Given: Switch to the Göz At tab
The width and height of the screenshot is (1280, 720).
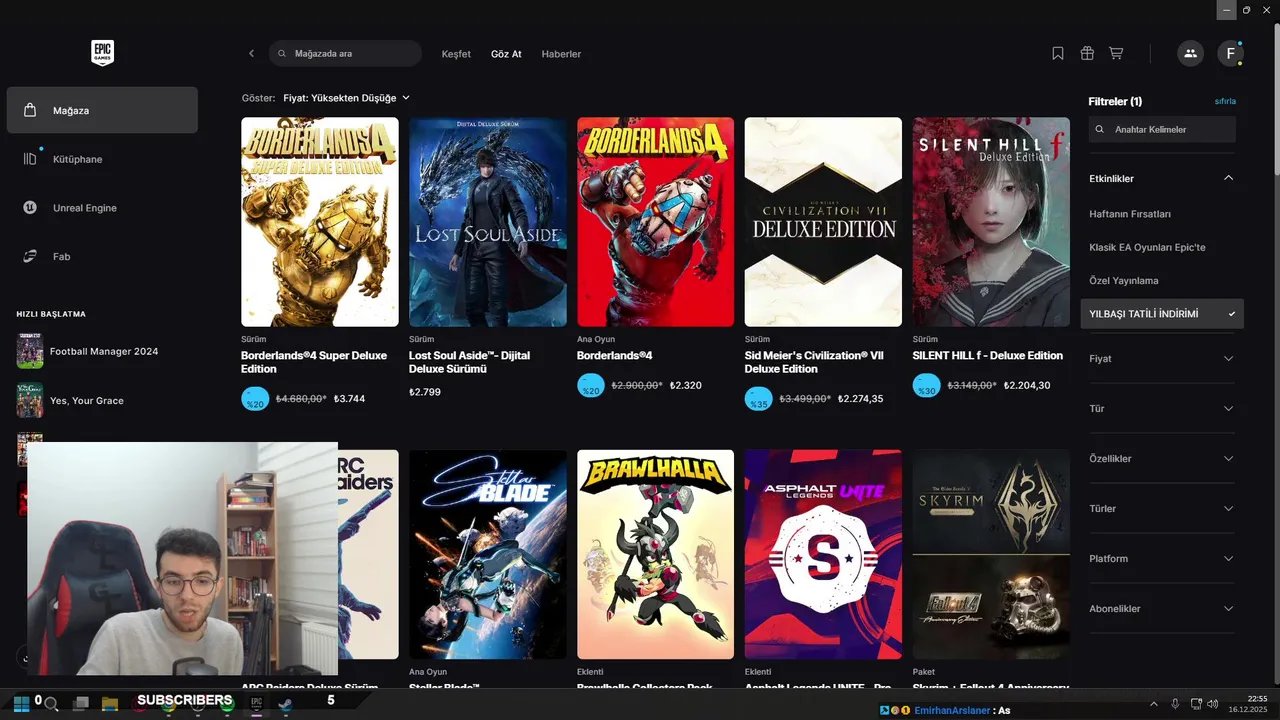Looking at the screenshot, I should coord(506,54).
